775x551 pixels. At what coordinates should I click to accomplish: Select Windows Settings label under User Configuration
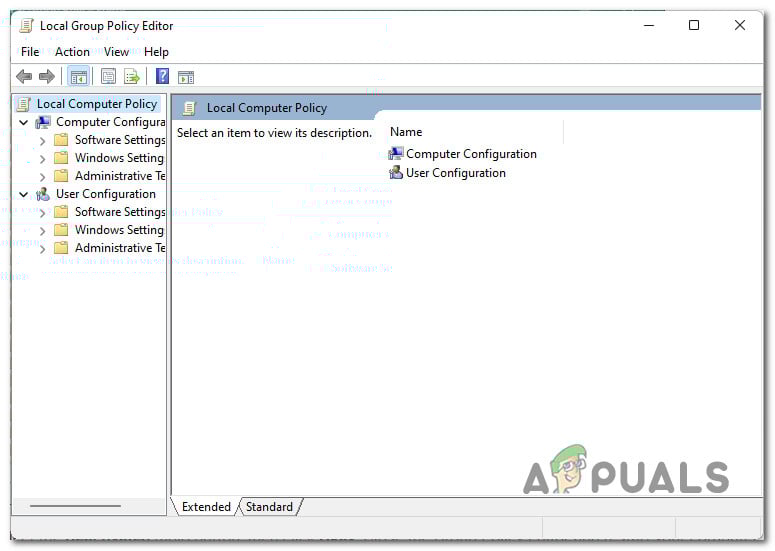(x=120, y=230)
